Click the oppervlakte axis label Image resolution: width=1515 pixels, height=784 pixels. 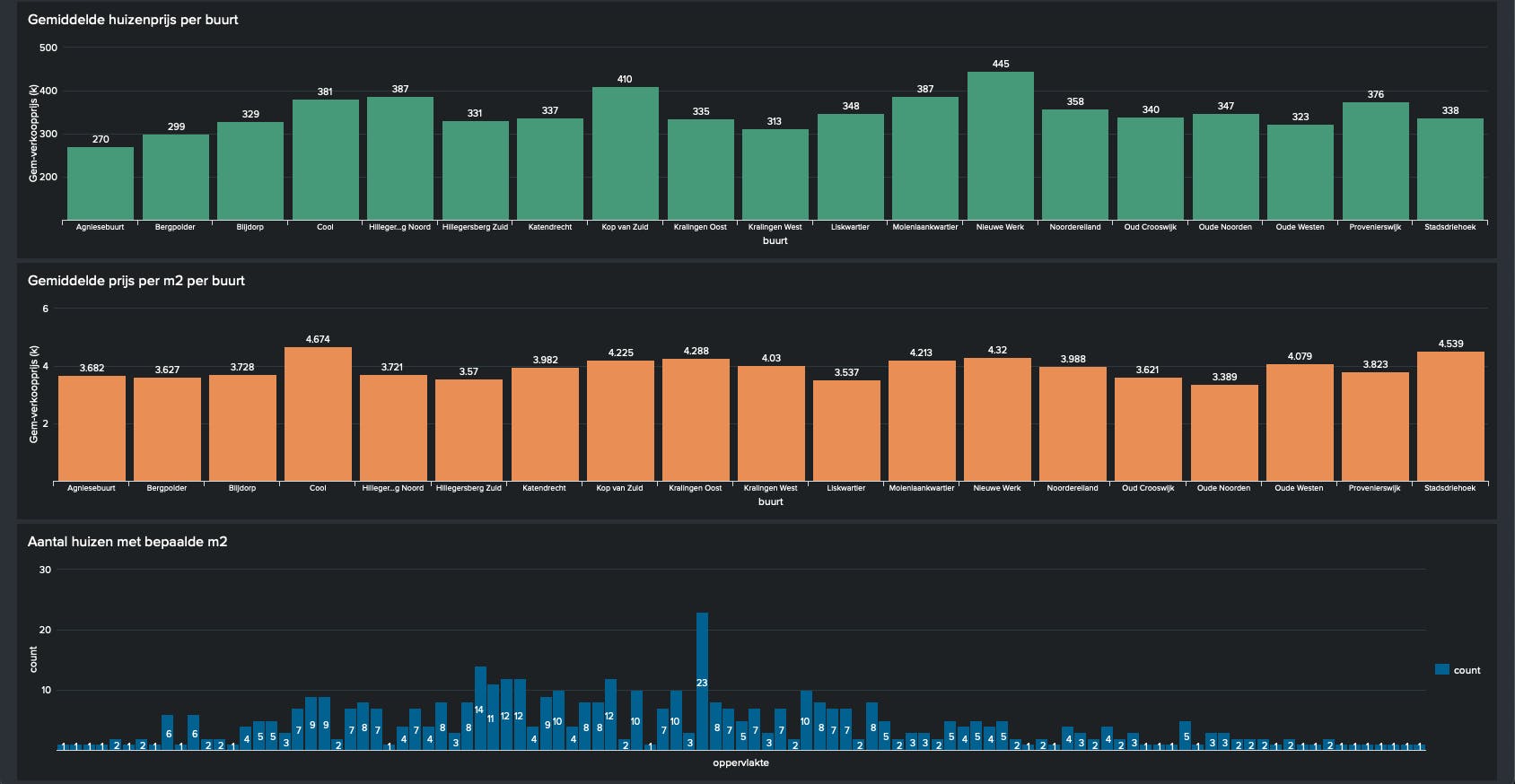(740, 763)
